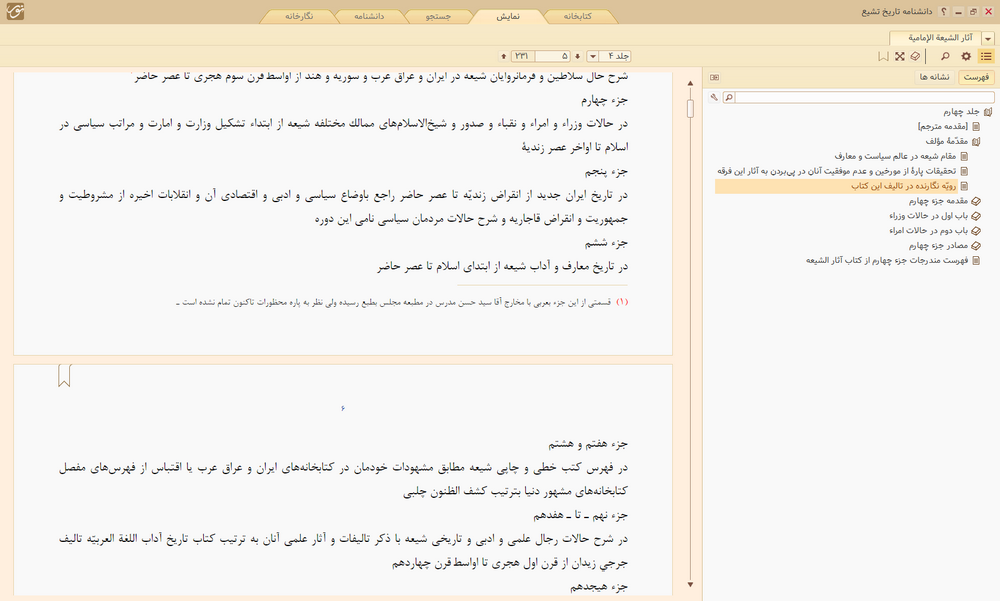Click the heading جزء نهم ـ تا ـ هفدهم

(x=580, y=516)
